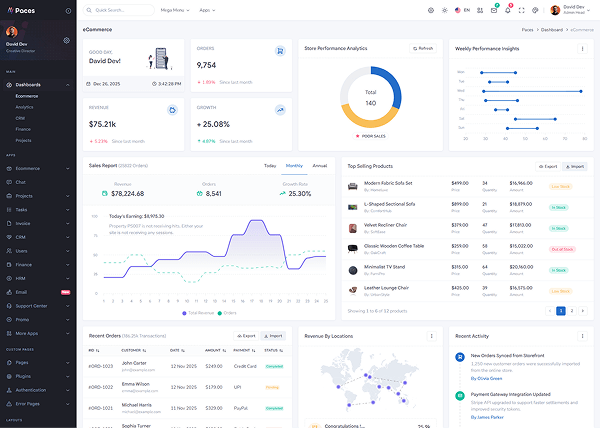Select Analytics under Dashboards in sidebar
This screenshot has height=428, width=600.
[25, 106]
